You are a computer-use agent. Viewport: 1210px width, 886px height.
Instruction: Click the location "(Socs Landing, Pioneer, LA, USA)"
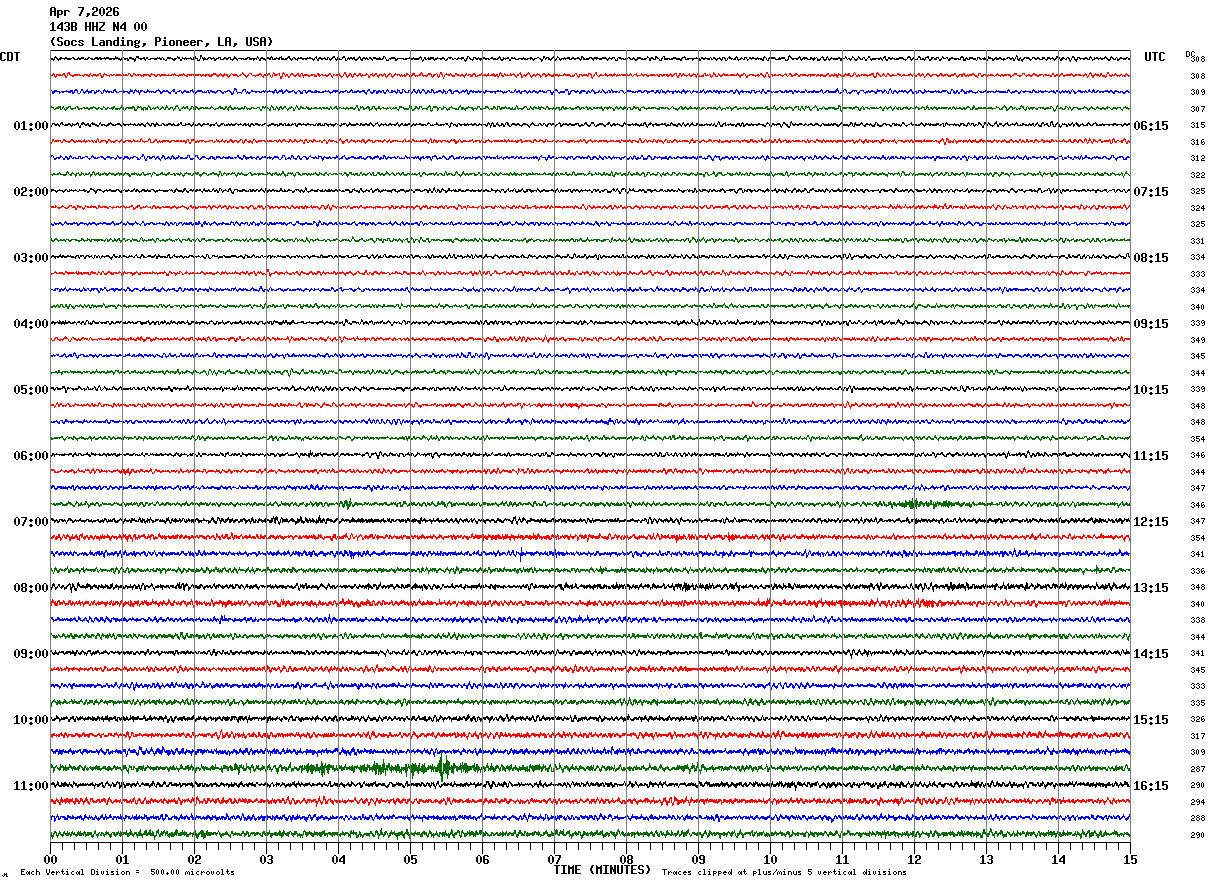click(161, 42)
